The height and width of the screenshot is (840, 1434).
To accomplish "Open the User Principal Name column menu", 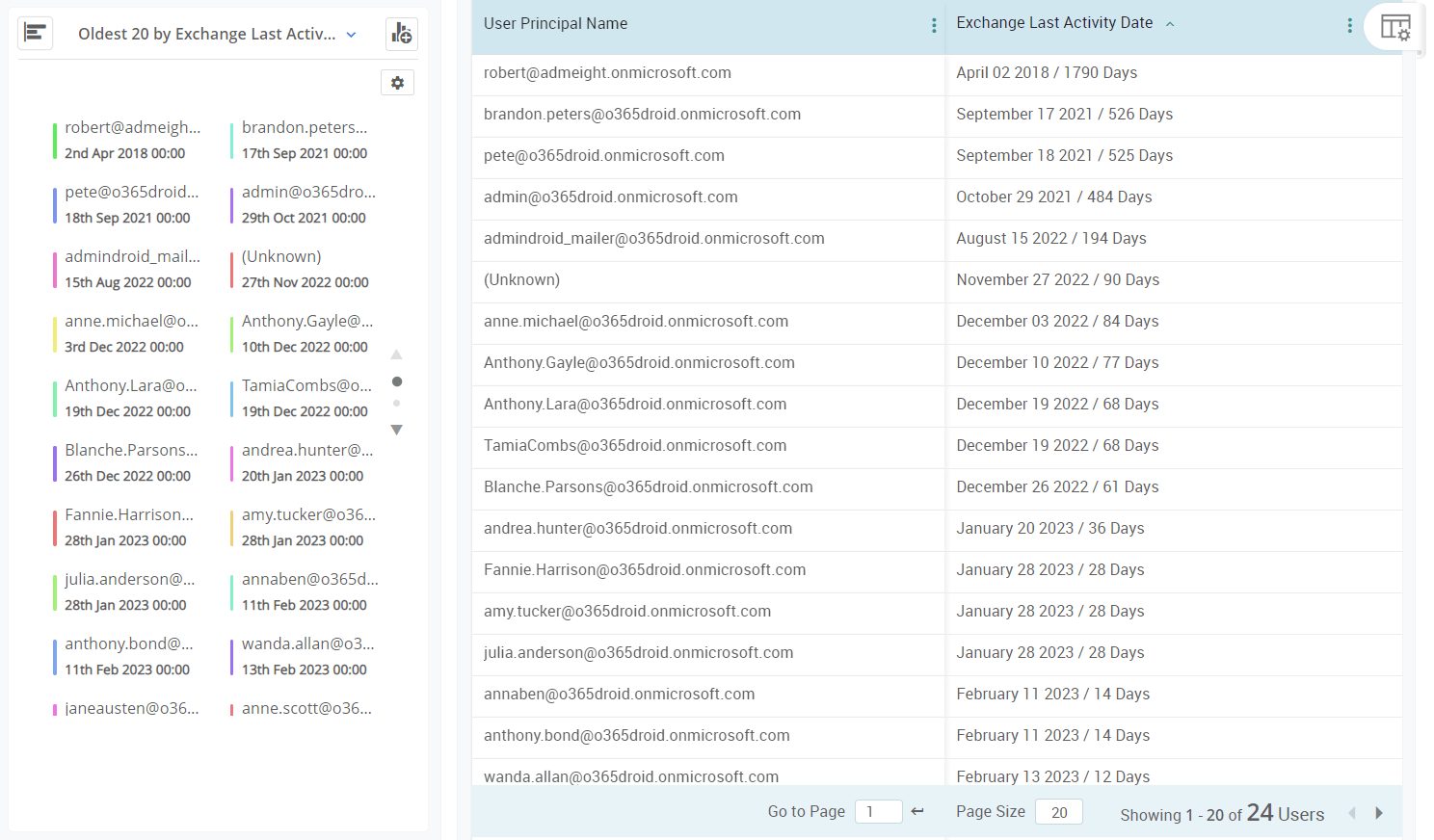I will click(x=934, y=25).
